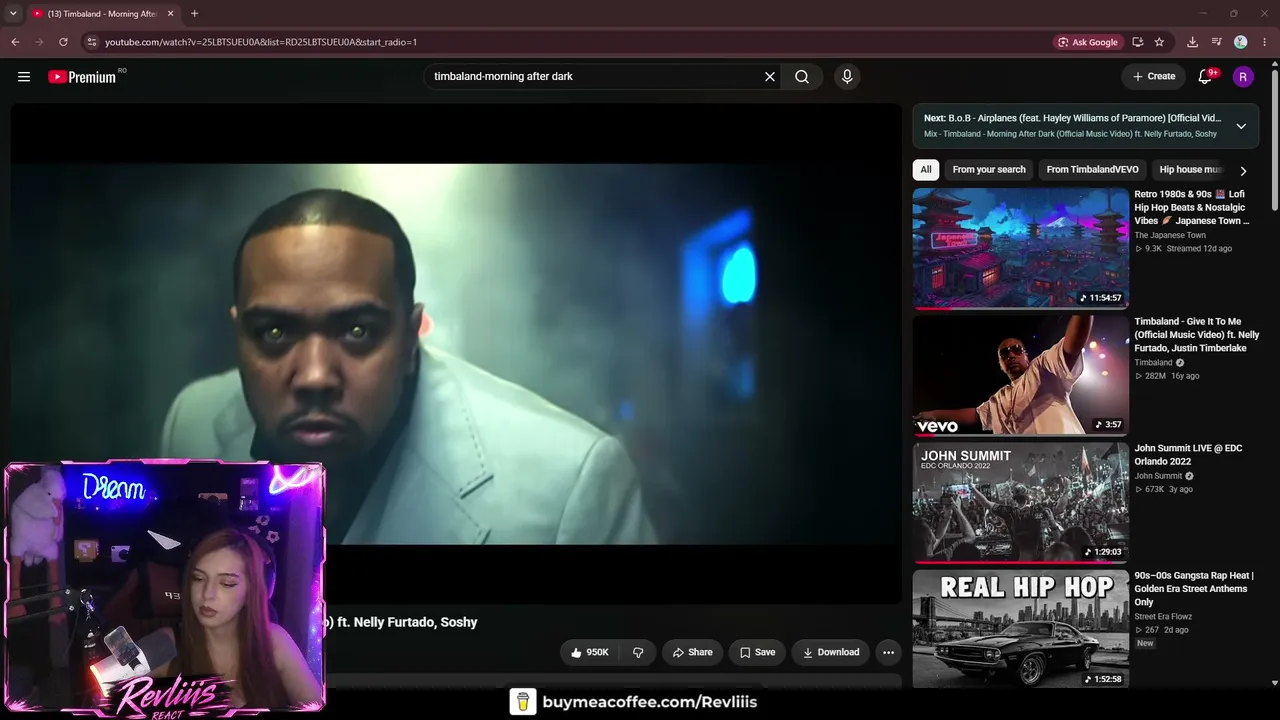Image resolution: width=1280 pixels, height=720 pixels.
Task: Expand the Next: B.o.B mix playlist panel
Action: pos(1241,126)
